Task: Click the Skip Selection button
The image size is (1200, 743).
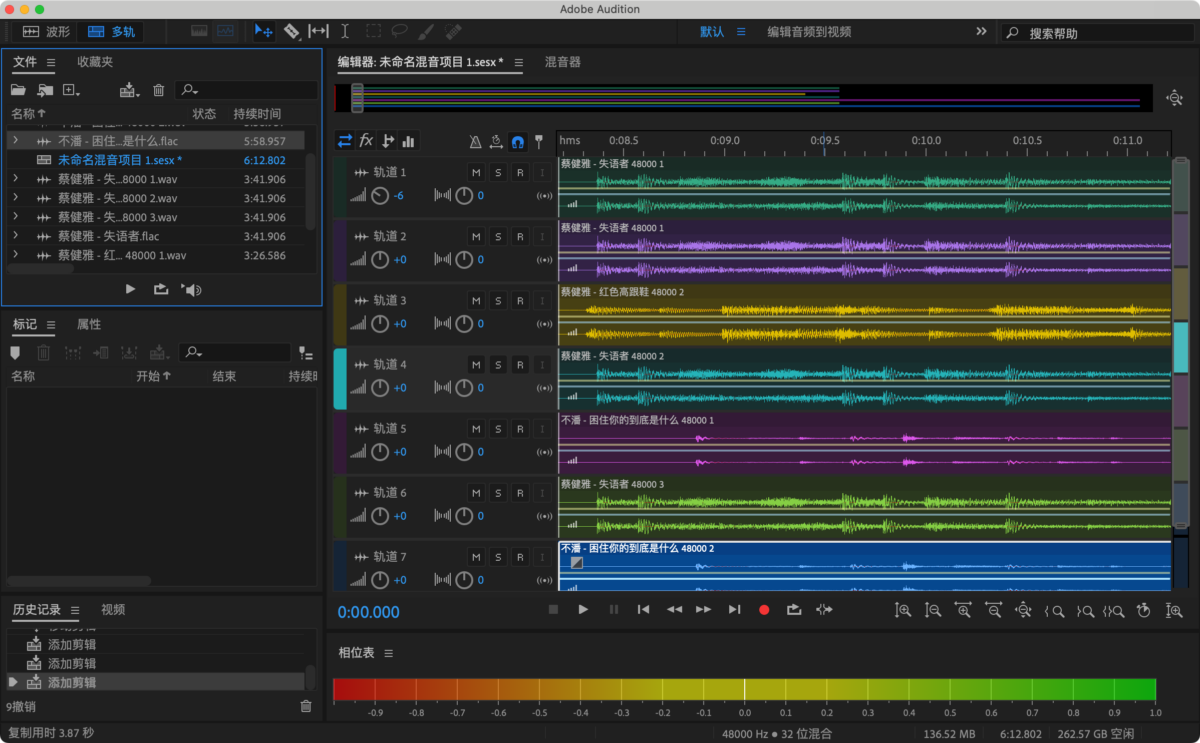Action: 824,609
